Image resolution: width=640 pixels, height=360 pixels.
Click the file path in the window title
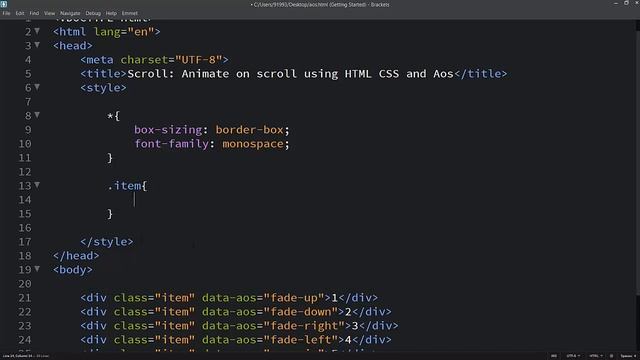tap(310, 4)
